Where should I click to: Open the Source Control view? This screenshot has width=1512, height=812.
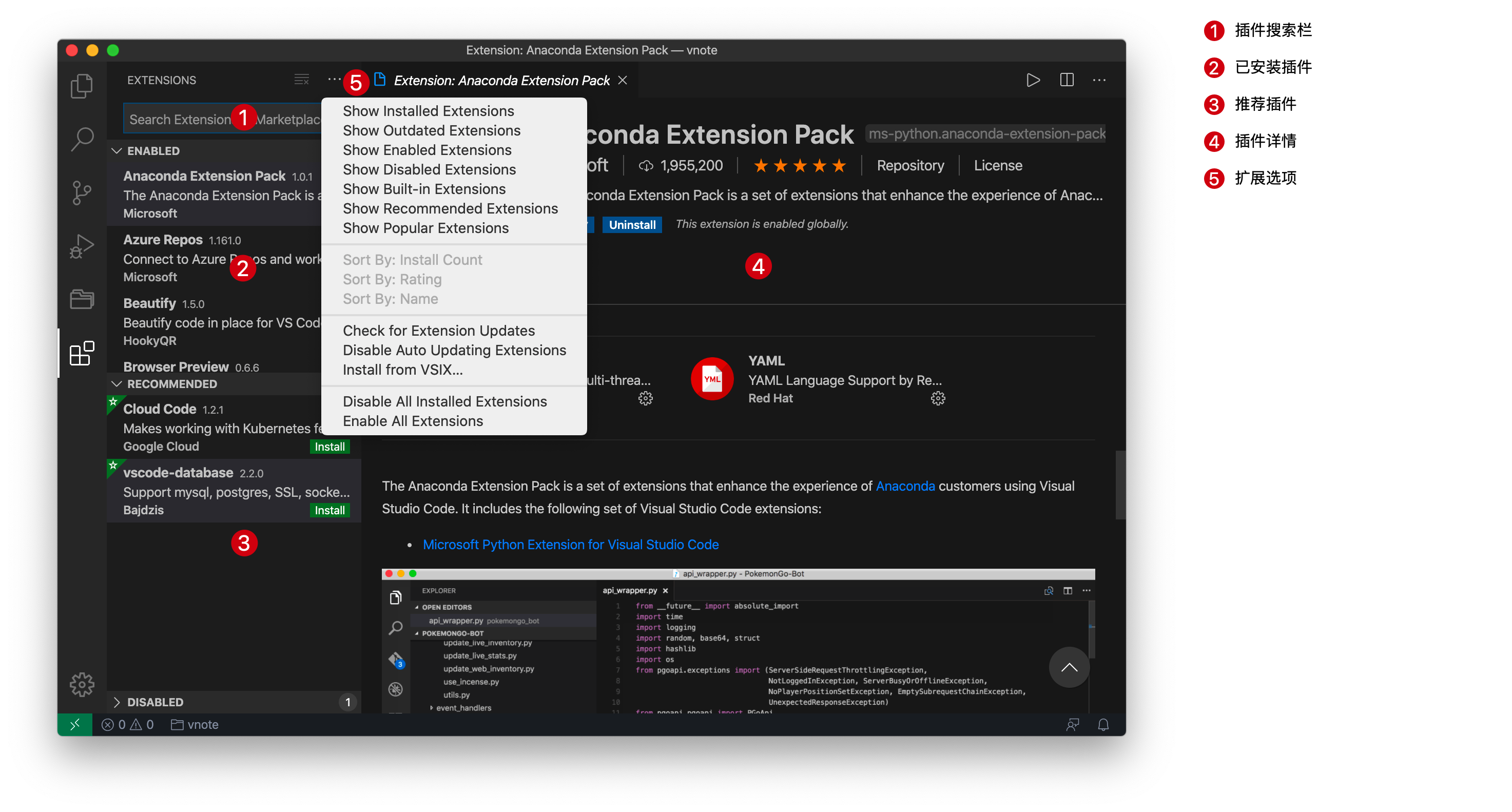tap(82, 192)
